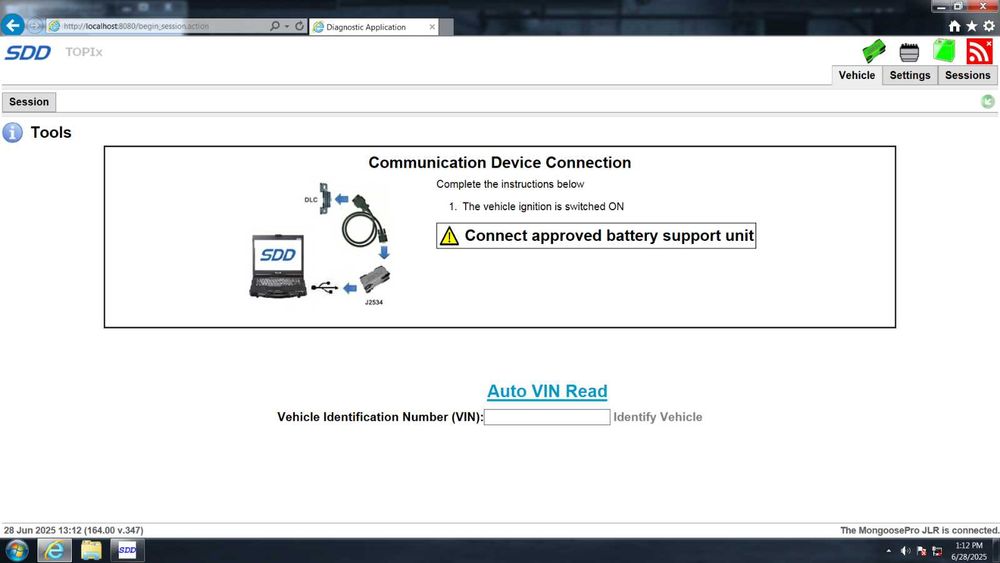The image size is (1000, 563).
Task: Click the SDD laptop connection diagram image
Action: pos(319,244)
